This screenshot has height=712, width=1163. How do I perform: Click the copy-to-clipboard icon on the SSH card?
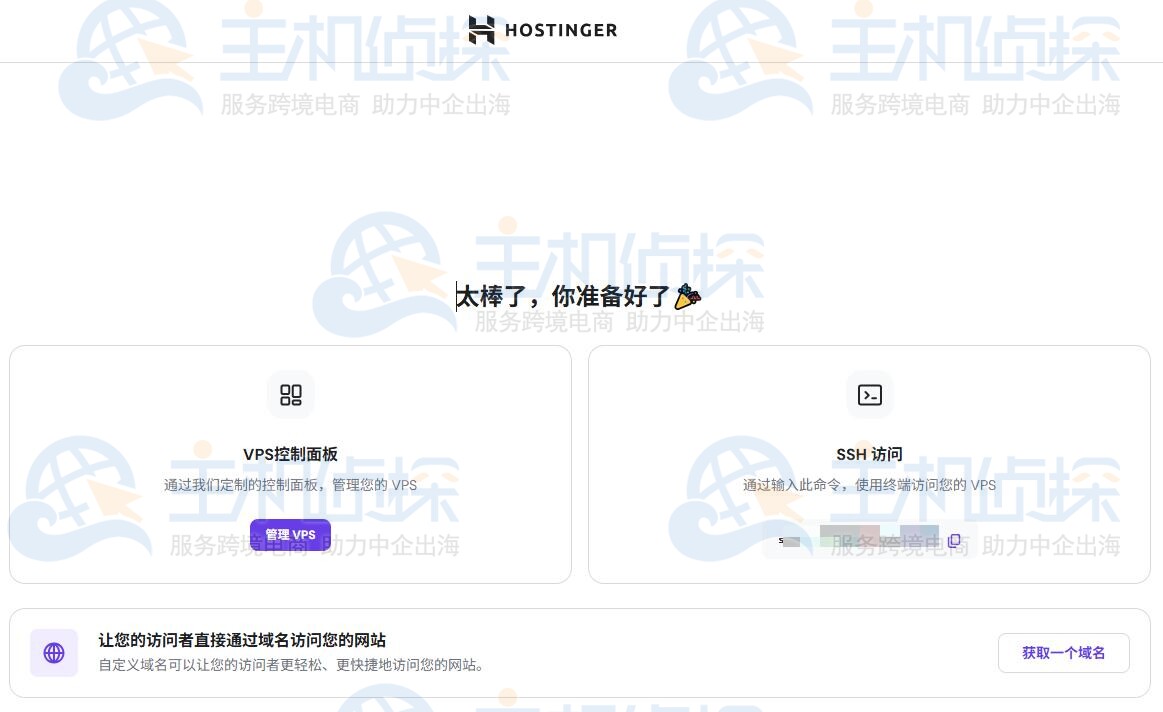tap(954, 540)
